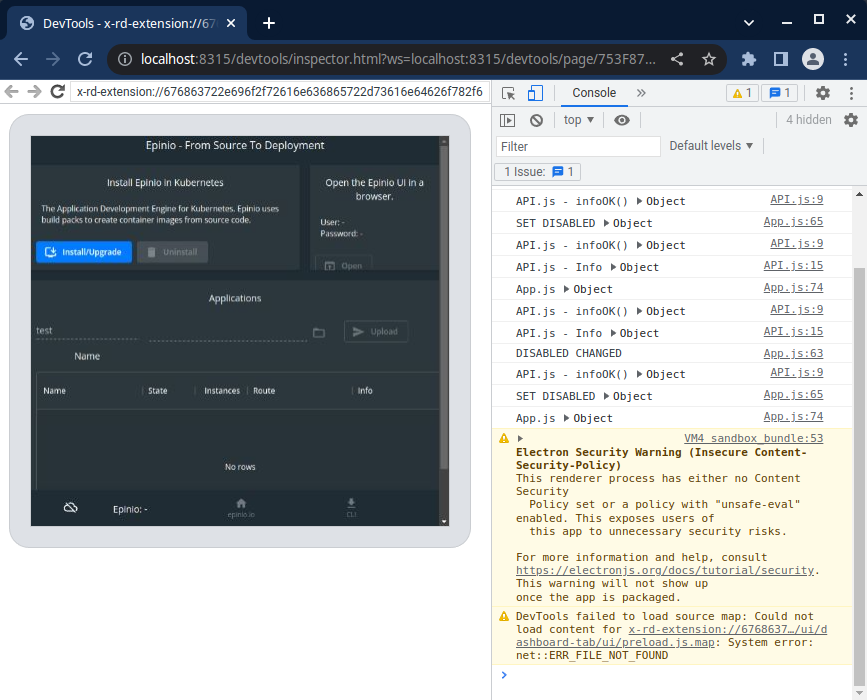Click the 4 hidden messages label
867x700 pixels.
(808, 119)
